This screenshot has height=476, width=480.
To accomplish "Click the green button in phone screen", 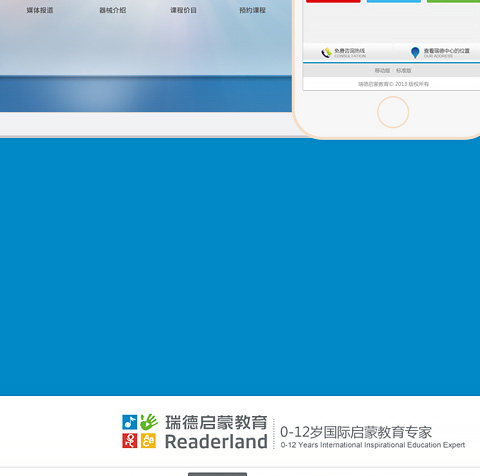I will [453, 1].
